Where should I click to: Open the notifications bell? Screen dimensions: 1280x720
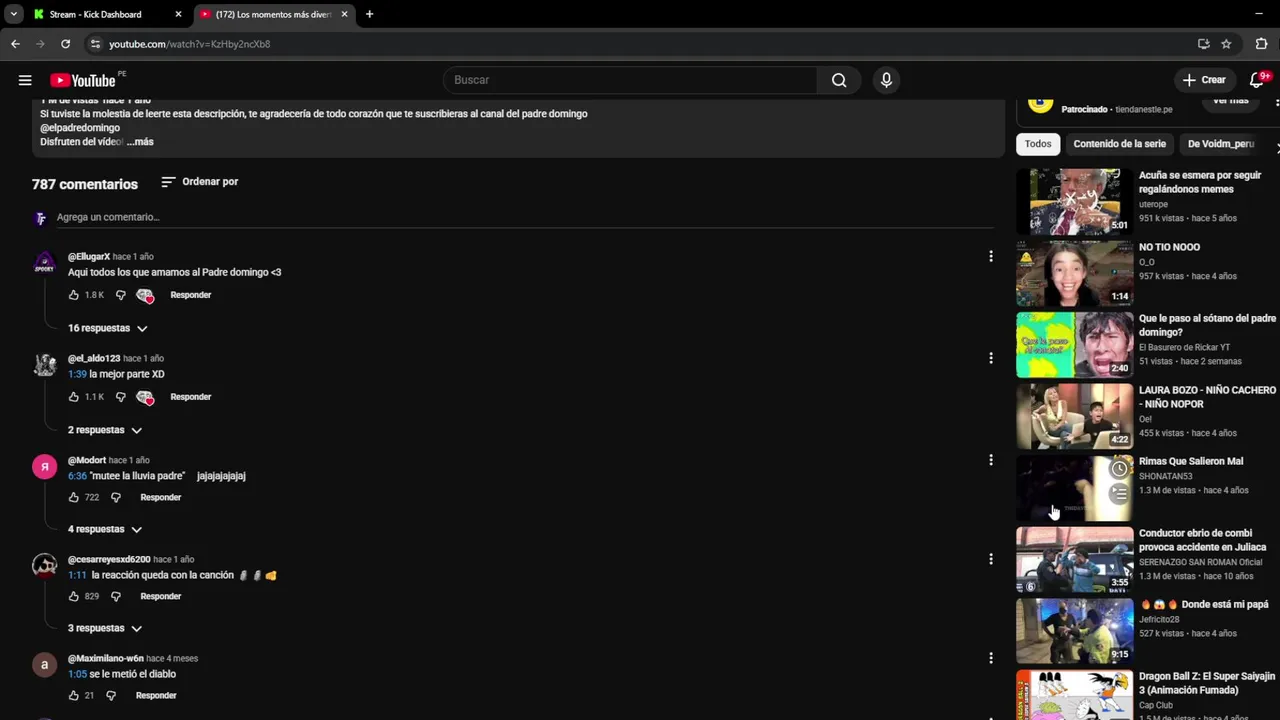[x=1257, y=80]
